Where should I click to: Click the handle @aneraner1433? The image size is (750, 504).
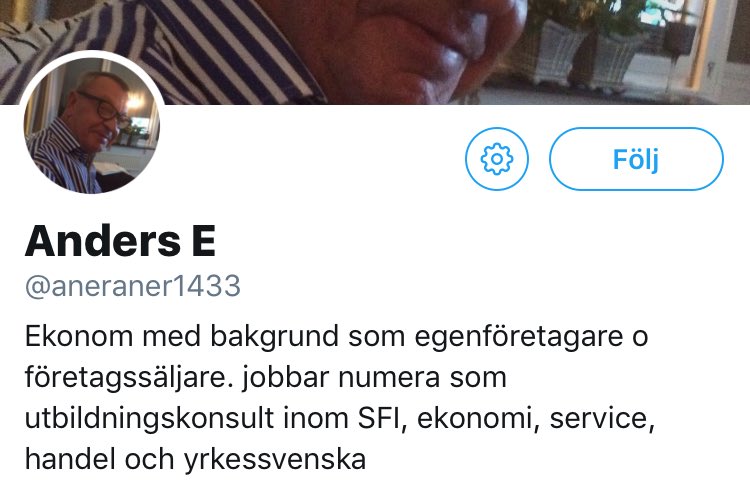tap(132, 286)
